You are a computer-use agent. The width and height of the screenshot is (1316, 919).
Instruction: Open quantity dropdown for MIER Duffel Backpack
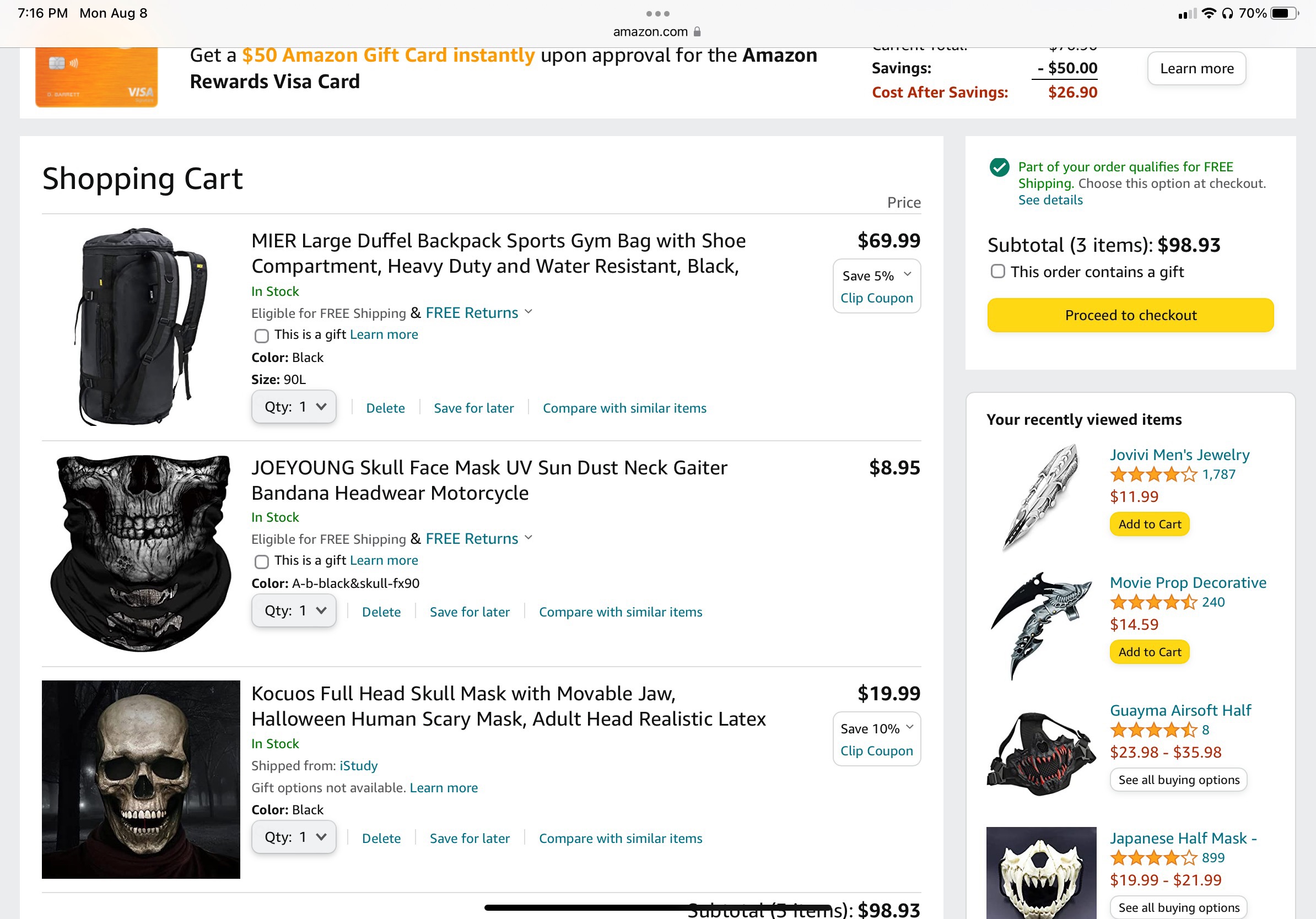pyautogui.click(x=294, y=407)
